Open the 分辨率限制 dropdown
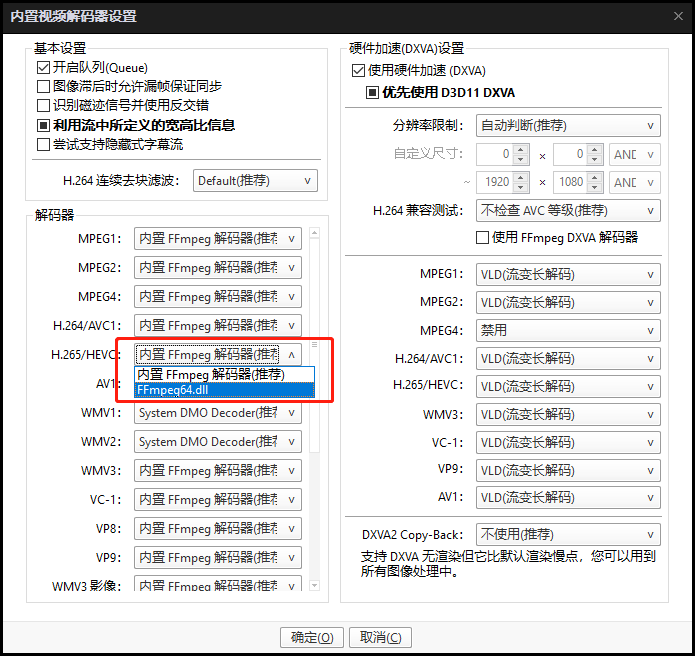 [x=567, y=125]
